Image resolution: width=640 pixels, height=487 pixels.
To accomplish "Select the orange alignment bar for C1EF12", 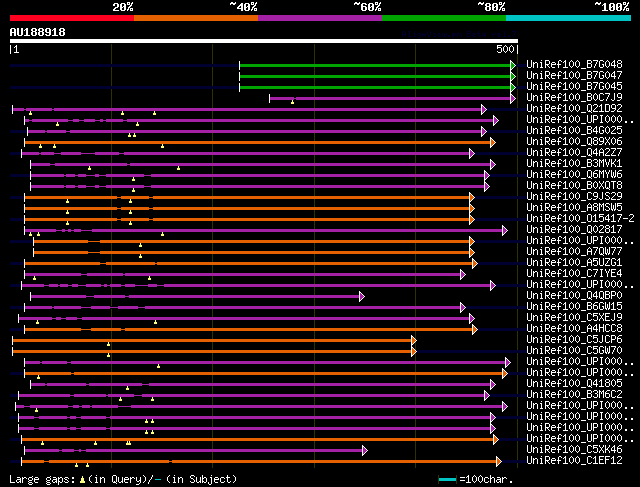I will [258, 462].
